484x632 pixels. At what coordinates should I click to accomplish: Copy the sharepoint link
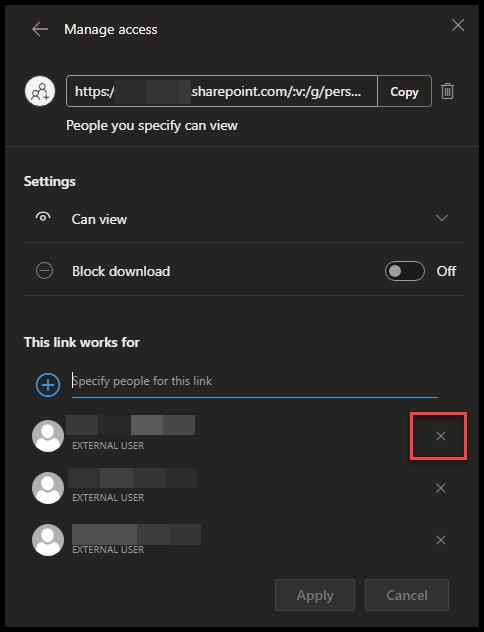click(x=404, y=91)
